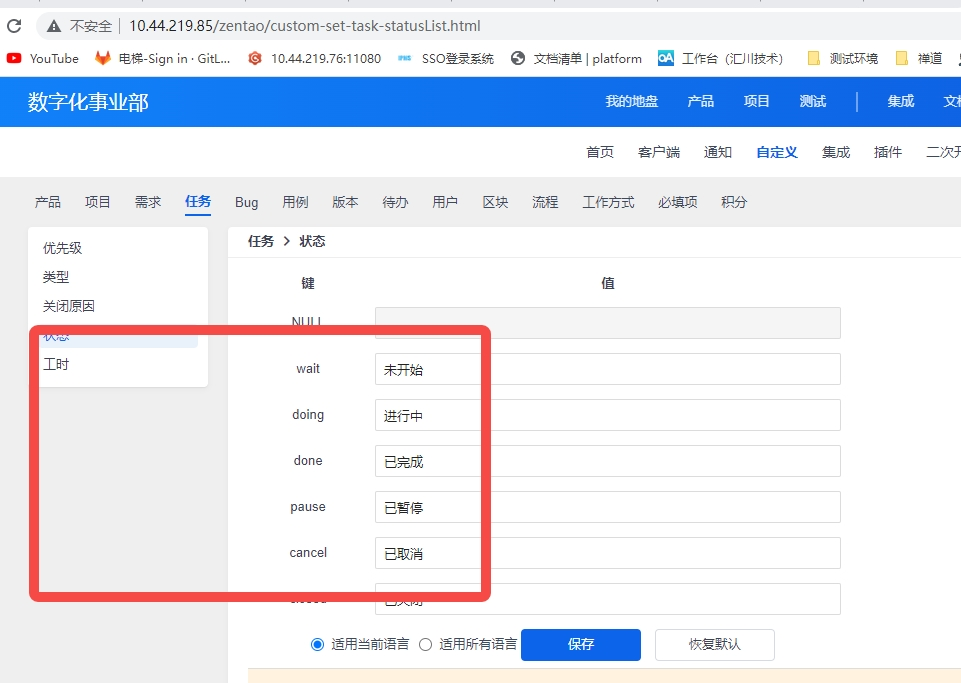Click the wait value field 未开始
This screenshot has width=961, height=683.
pyautogui.click(x=607, y=369)
